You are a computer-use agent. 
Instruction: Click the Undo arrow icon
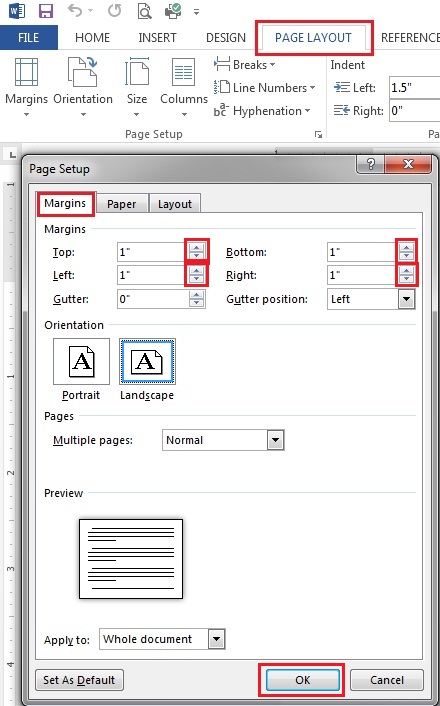75,11
